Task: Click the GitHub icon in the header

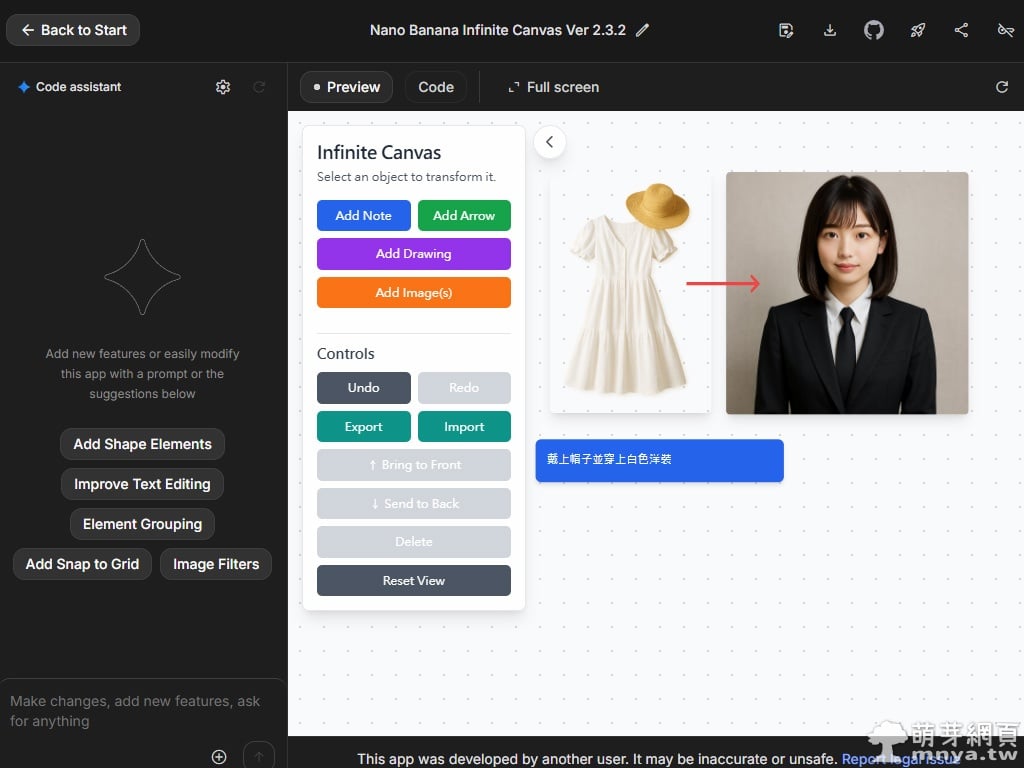Action: click(x=873, y=30)
